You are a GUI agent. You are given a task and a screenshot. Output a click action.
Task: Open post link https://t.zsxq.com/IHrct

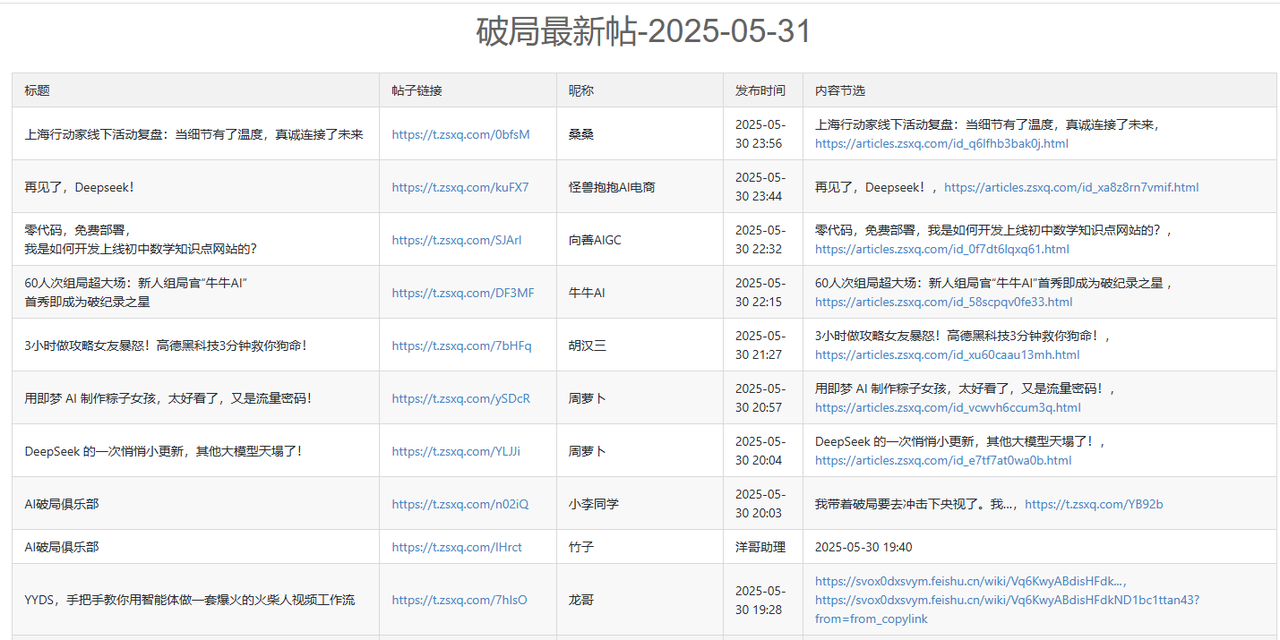click(457, 547)
